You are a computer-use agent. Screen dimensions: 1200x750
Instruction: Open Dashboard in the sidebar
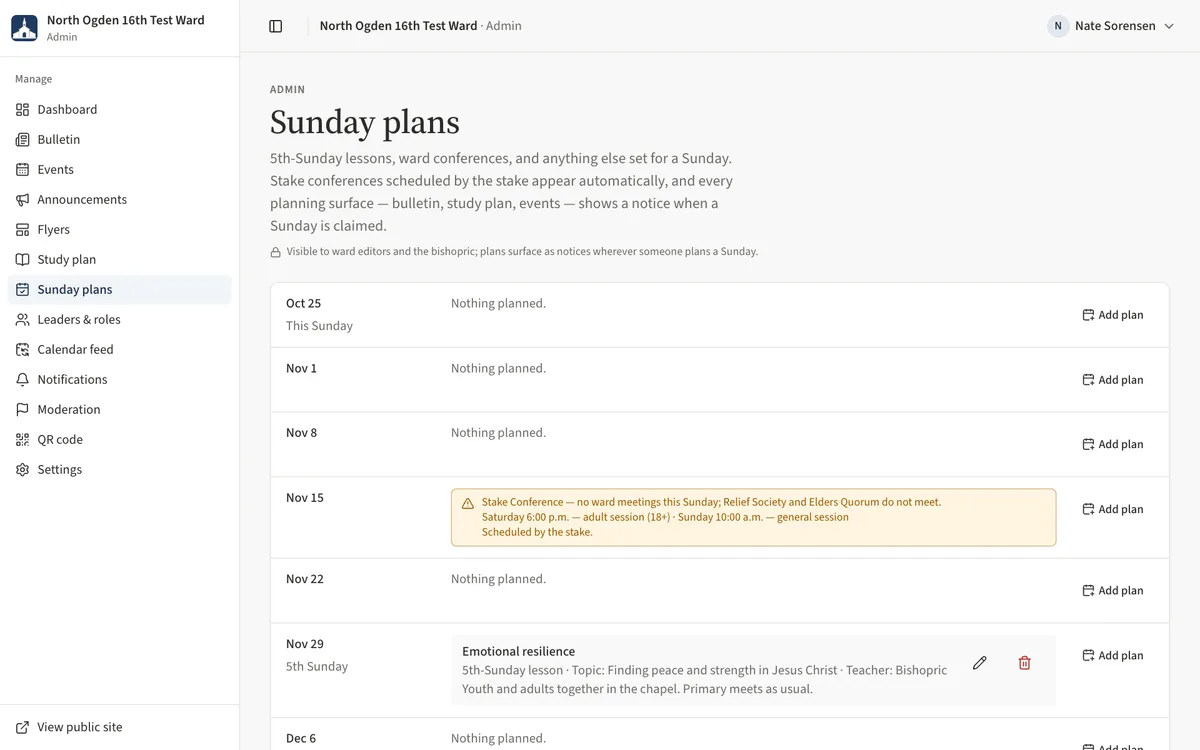(x=120, y=110)
